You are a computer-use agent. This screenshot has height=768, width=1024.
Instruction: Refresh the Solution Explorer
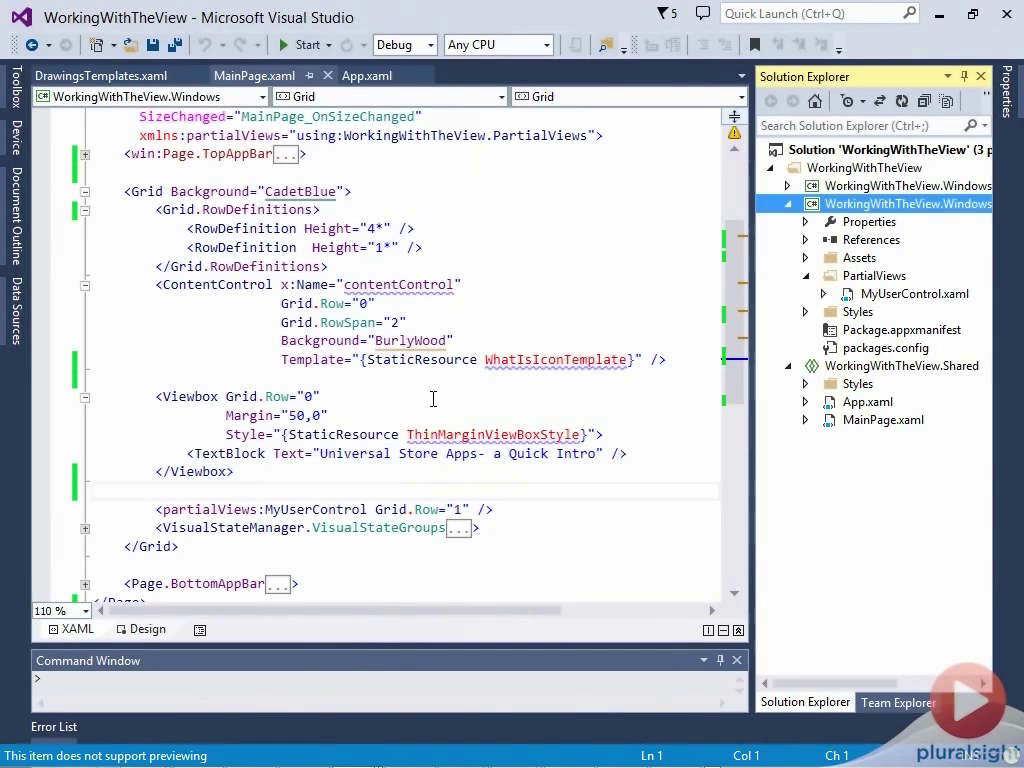(x=902, y=101)
